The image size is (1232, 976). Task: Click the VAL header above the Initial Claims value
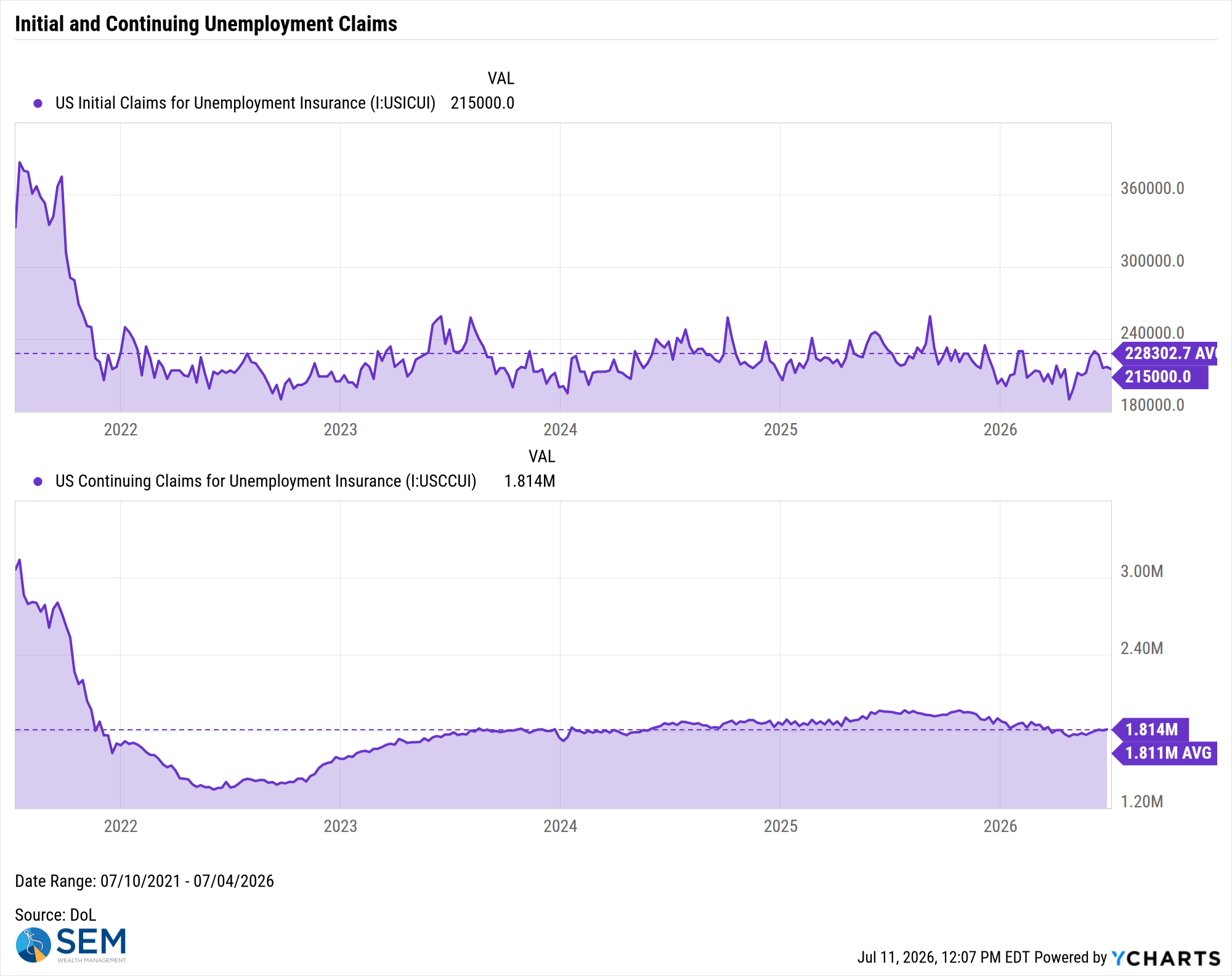[501, 78]
